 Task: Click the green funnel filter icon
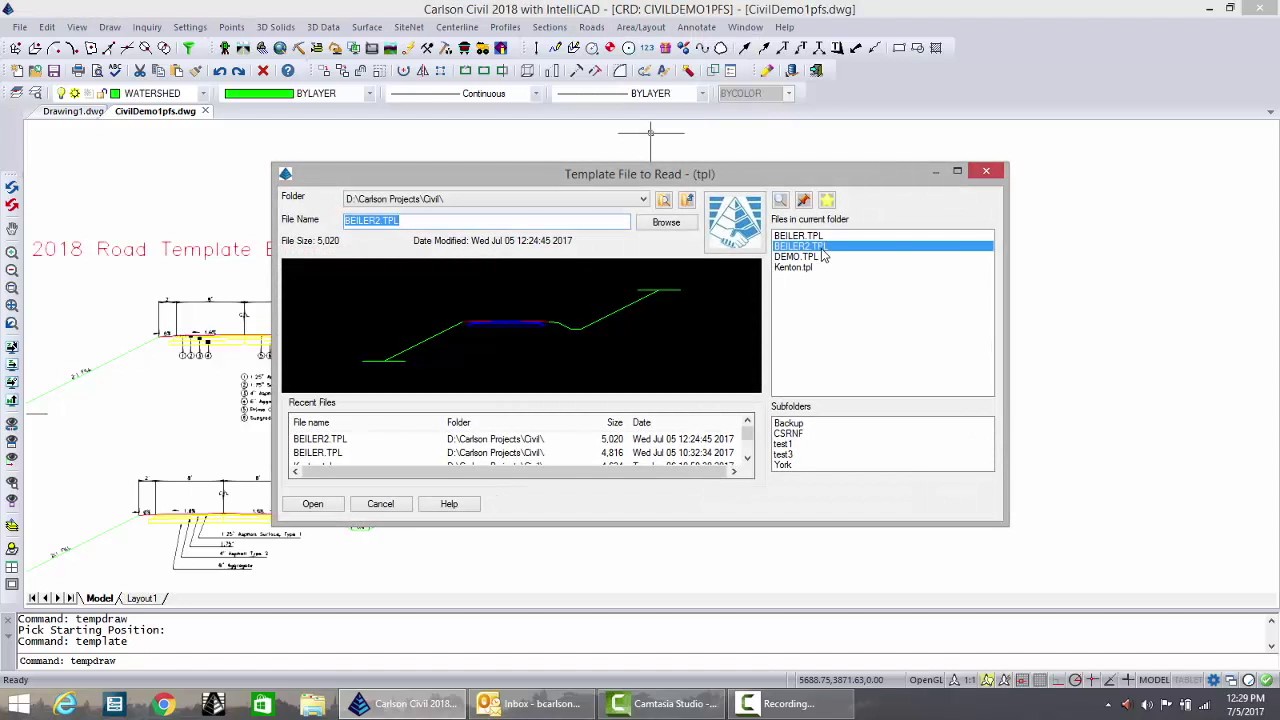pyautogui.click(x=188, y=48)
